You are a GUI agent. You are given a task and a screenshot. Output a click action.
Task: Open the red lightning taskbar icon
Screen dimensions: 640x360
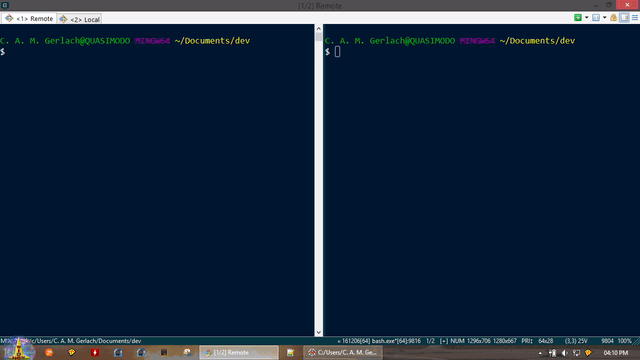[x=95, y=352]
